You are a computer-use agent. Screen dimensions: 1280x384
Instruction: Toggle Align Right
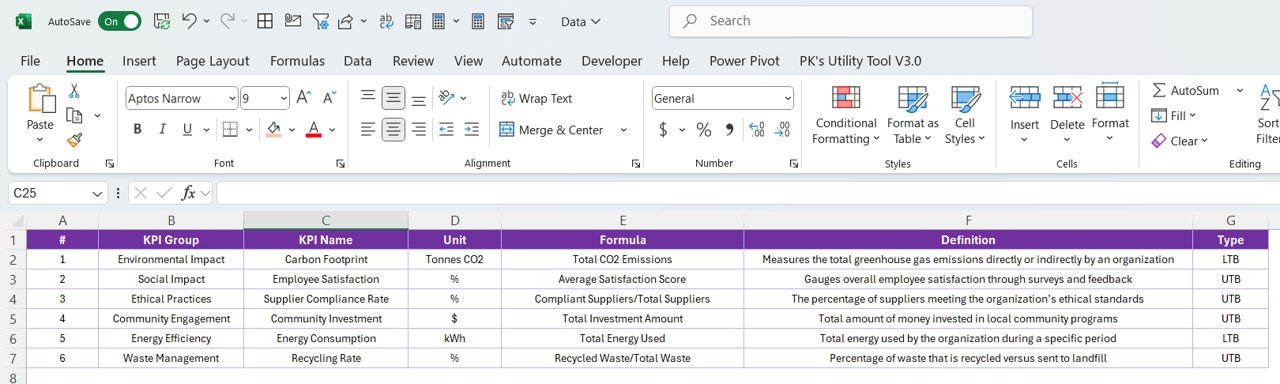418,129
